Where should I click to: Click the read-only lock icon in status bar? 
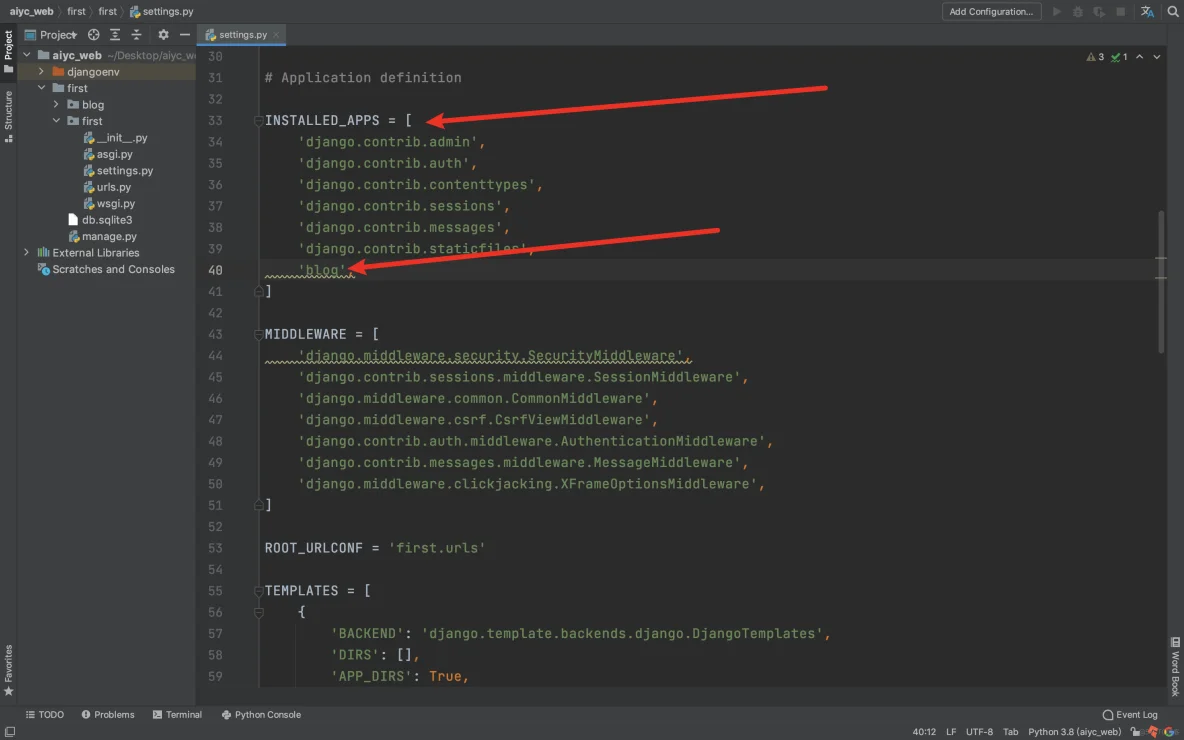[x=1135, y=732]
